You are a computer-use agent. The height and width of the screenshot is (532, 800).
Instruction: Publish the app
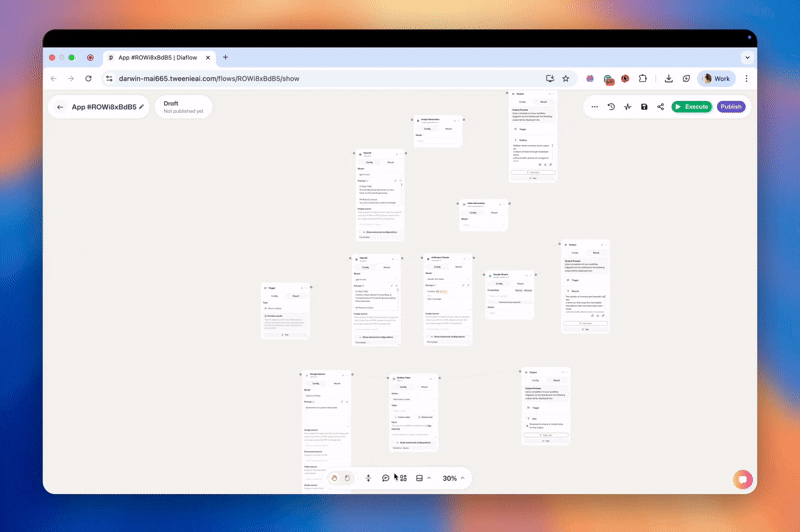[731, 107]
